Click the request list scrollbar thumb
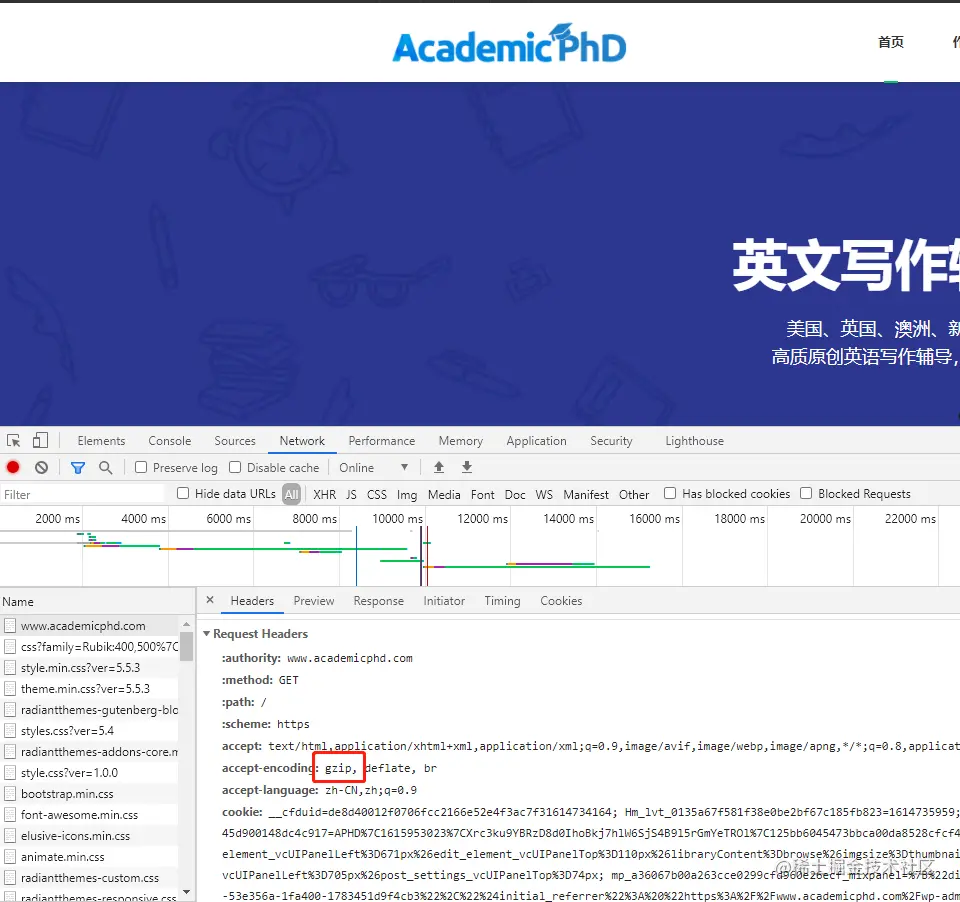This screenshot has width=960, height=902. [187, 646]
